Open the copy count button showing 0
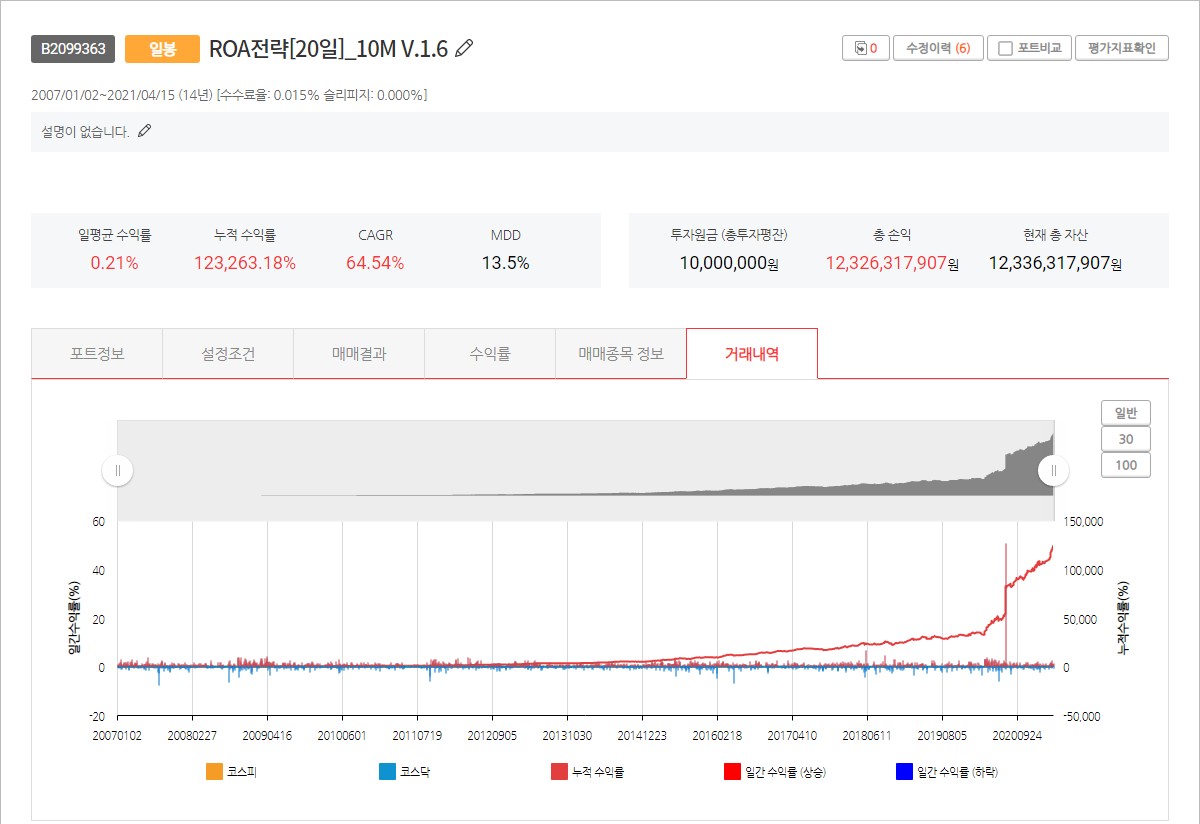The image size is (1200, 824). point(865,48)
